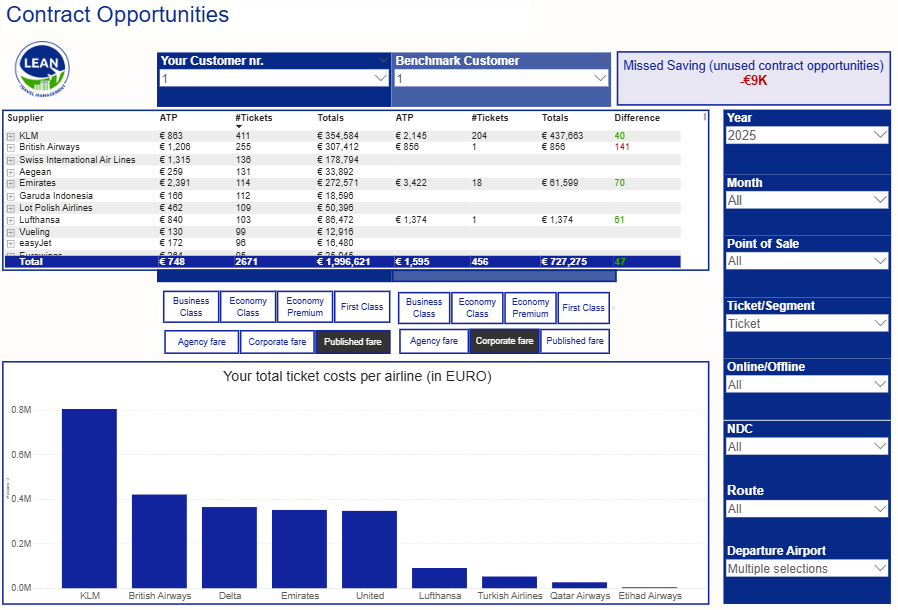898x610 pixels.
Task: Toggle your customer Economy Class filter
Action: click(x=248, y=306)
